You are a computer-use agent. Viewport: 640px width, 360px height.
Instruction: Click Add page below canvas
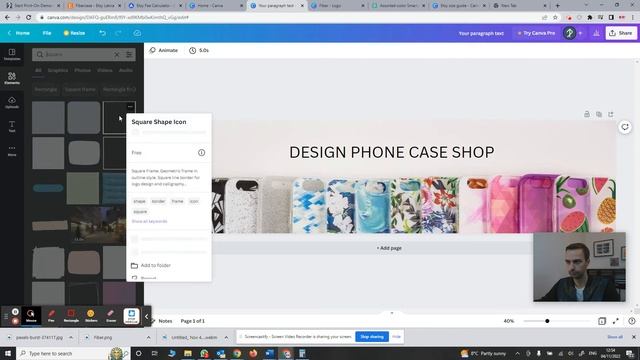tap(389, 248)
